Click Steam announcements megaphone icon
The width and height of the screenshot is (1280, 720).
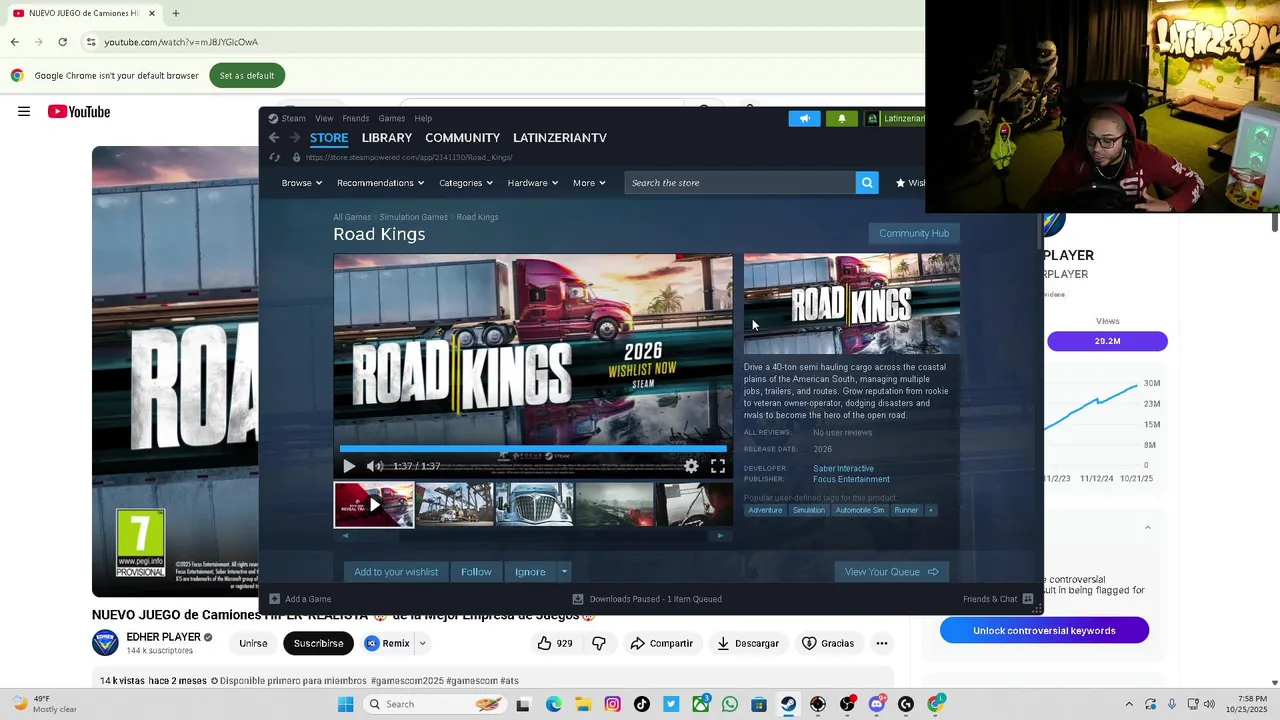pos(804,118)
